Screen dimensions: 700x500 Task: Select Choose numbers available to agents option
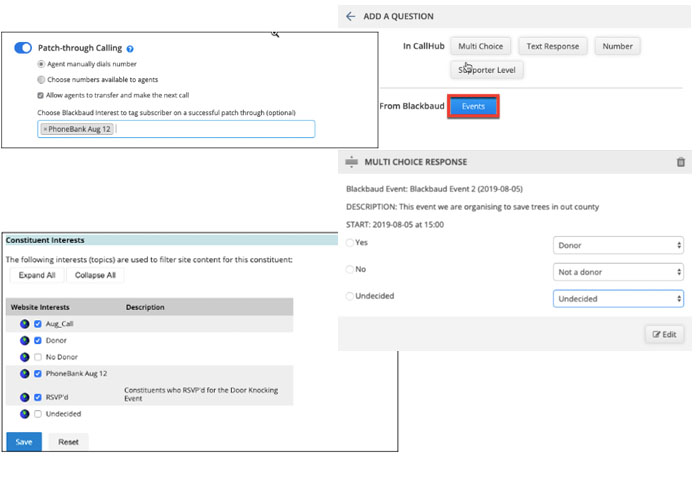pos(41,80)
